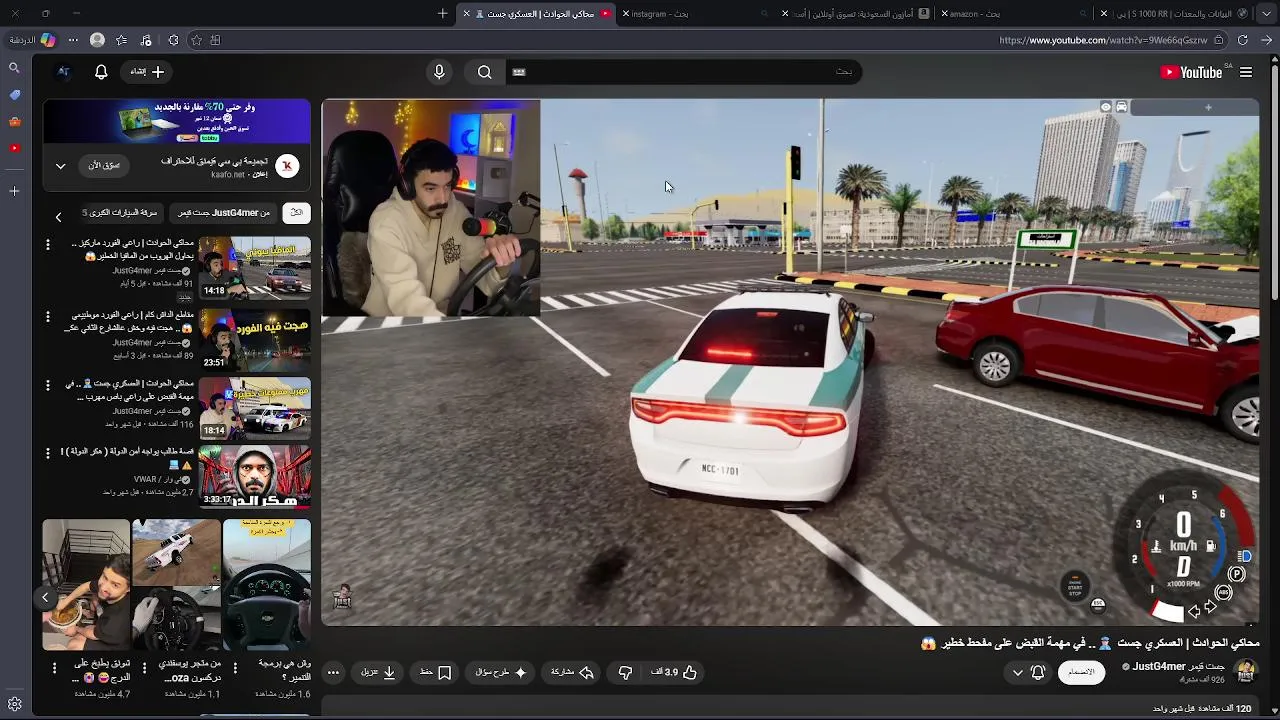Open the on-screen keyboard in search box

coord(519,72)
